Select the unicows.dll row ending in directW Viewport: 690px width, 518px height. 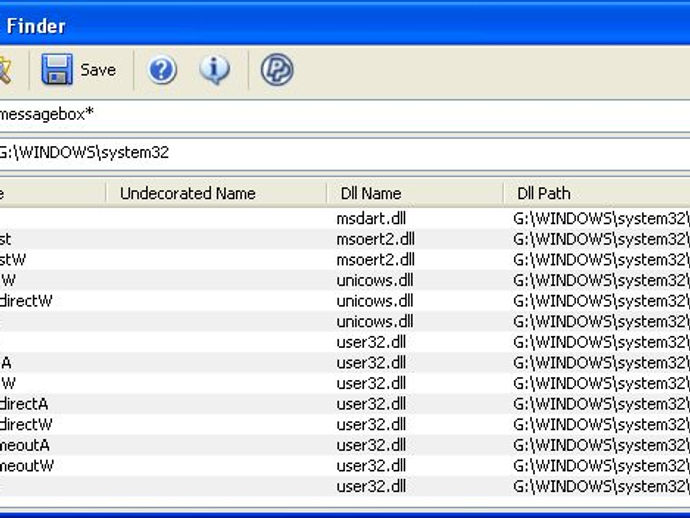tap(345, 301)
